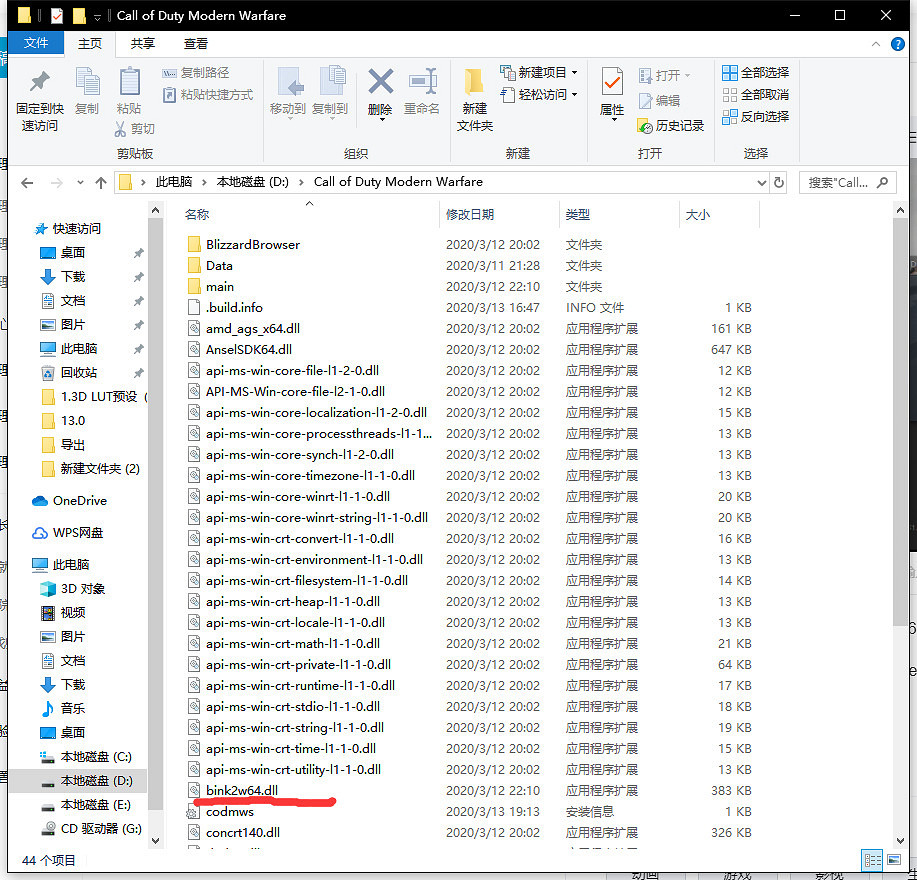Open the Share tab
The height and width of the screenshot is (880, 917).
[x=143, y=44]
